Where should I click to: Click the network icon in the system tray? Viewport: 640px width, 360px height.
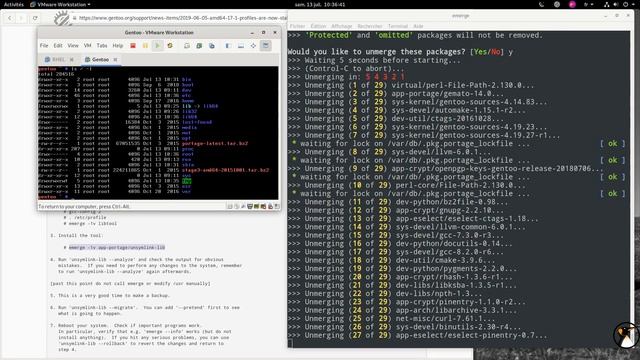(x=607, y=4)
